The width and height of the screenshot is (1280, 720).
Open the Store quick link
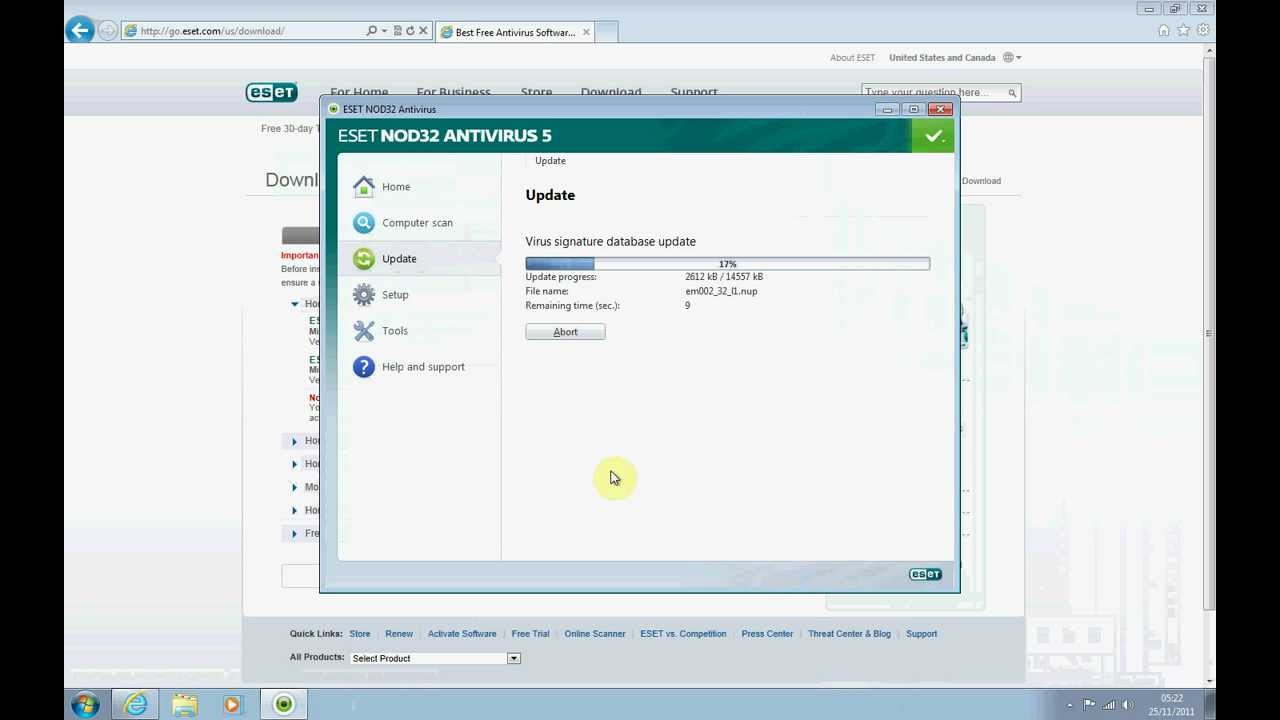coord(360,634)
